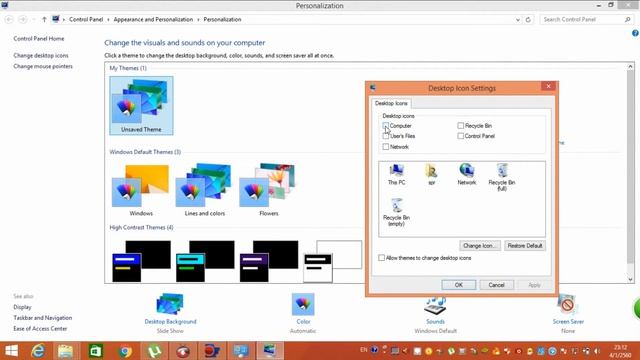Enable the Computer desktop icon checkbox
Image resolution: width=640 pixels, height=360 pixels.
pyautogui.click(x=386, y=126)
